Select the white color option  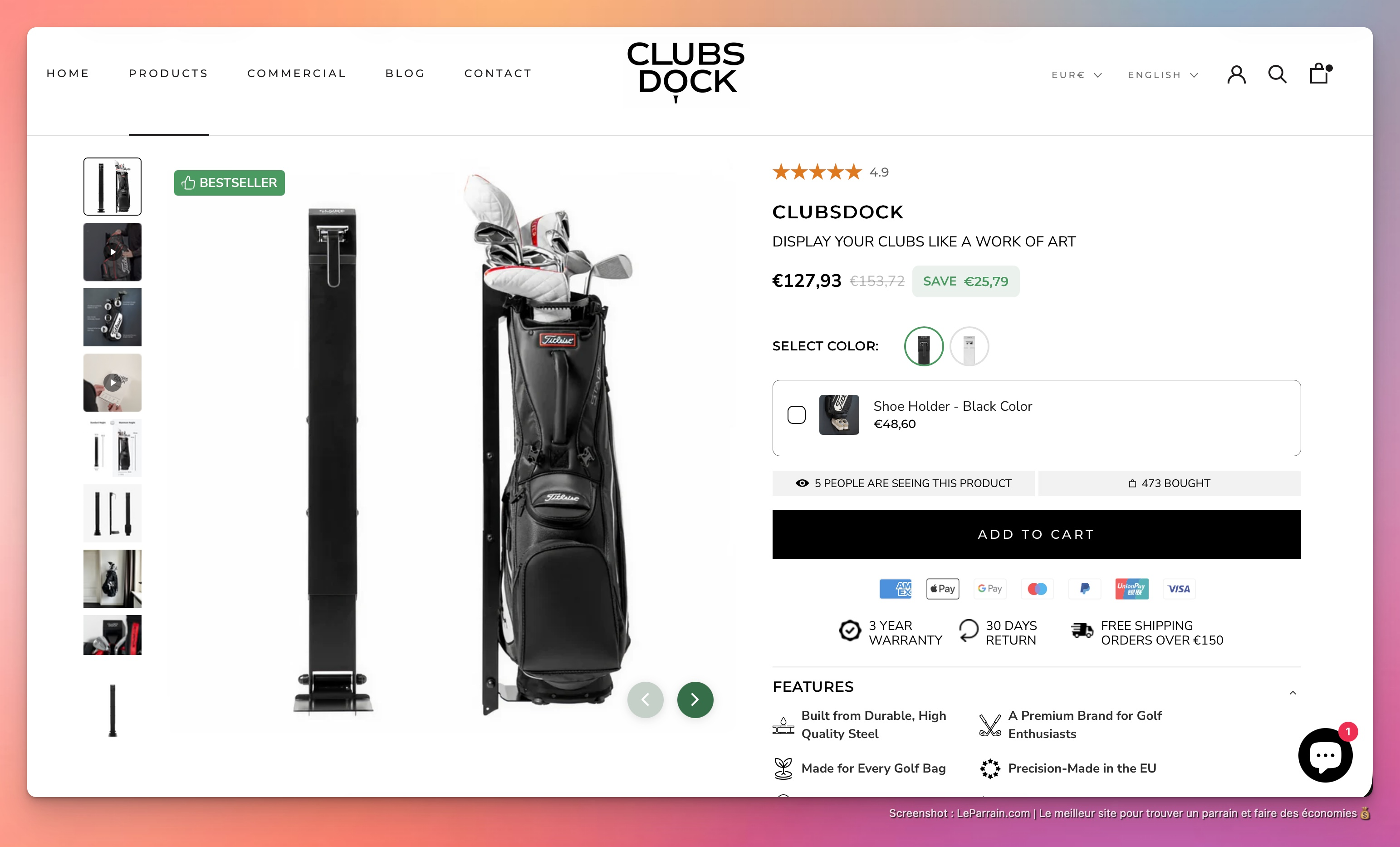pyautogui.click(x=969, y=346)
